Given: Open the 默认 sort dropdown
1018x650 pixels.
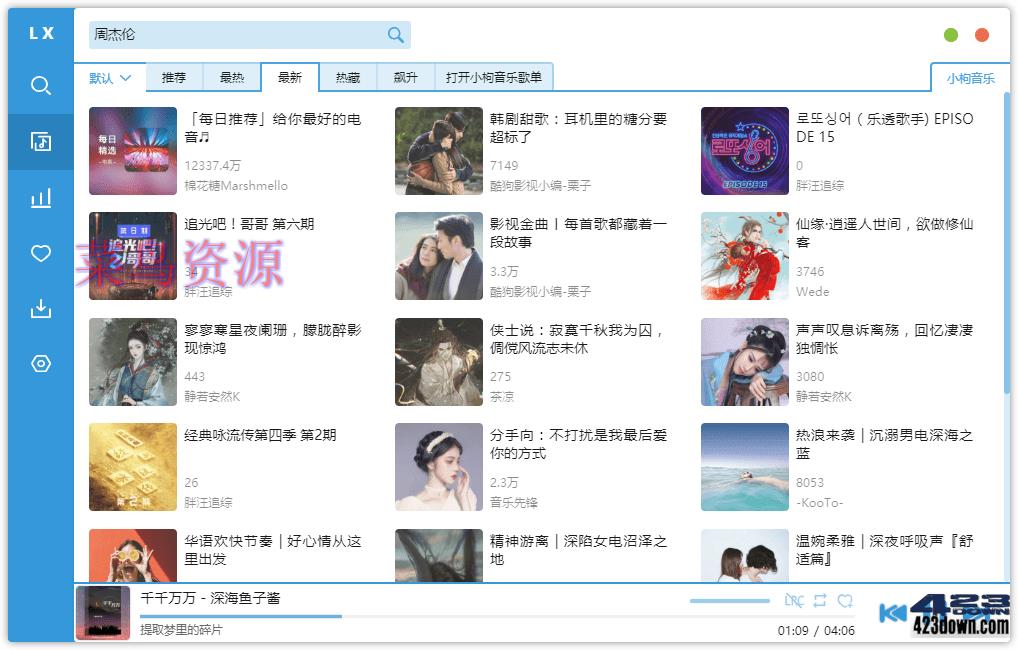Looking at the screenshot, I should tap(109, 77).
